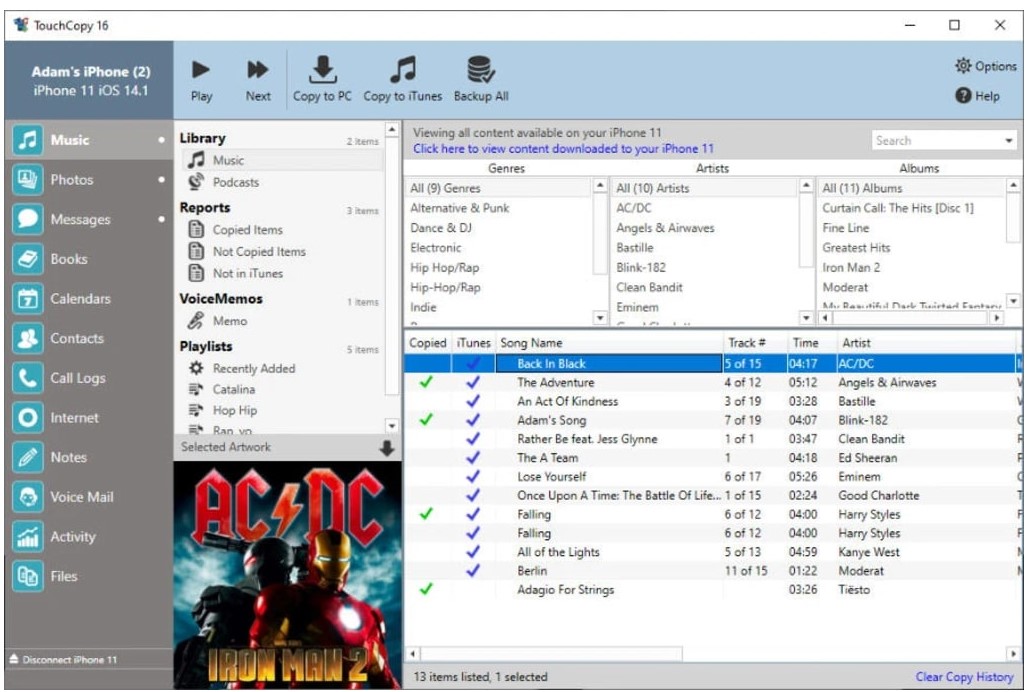Image resolution: width=1029 pixels, height=692 pixels.
Task: Sort by Song Name column header
Action: coord(609,343)
